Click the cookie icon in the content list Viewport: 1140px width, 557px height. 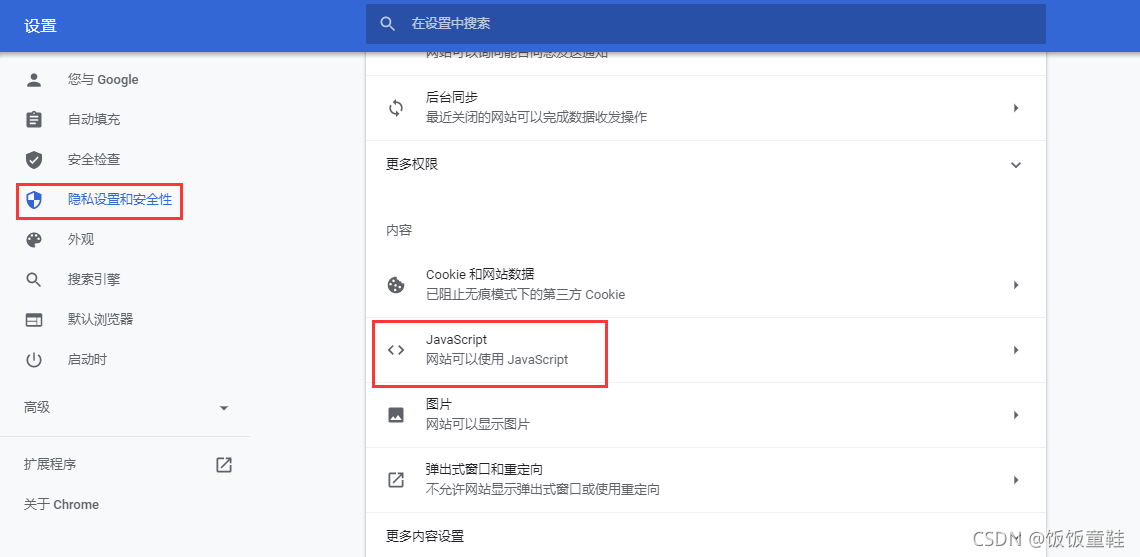(396, 285)
